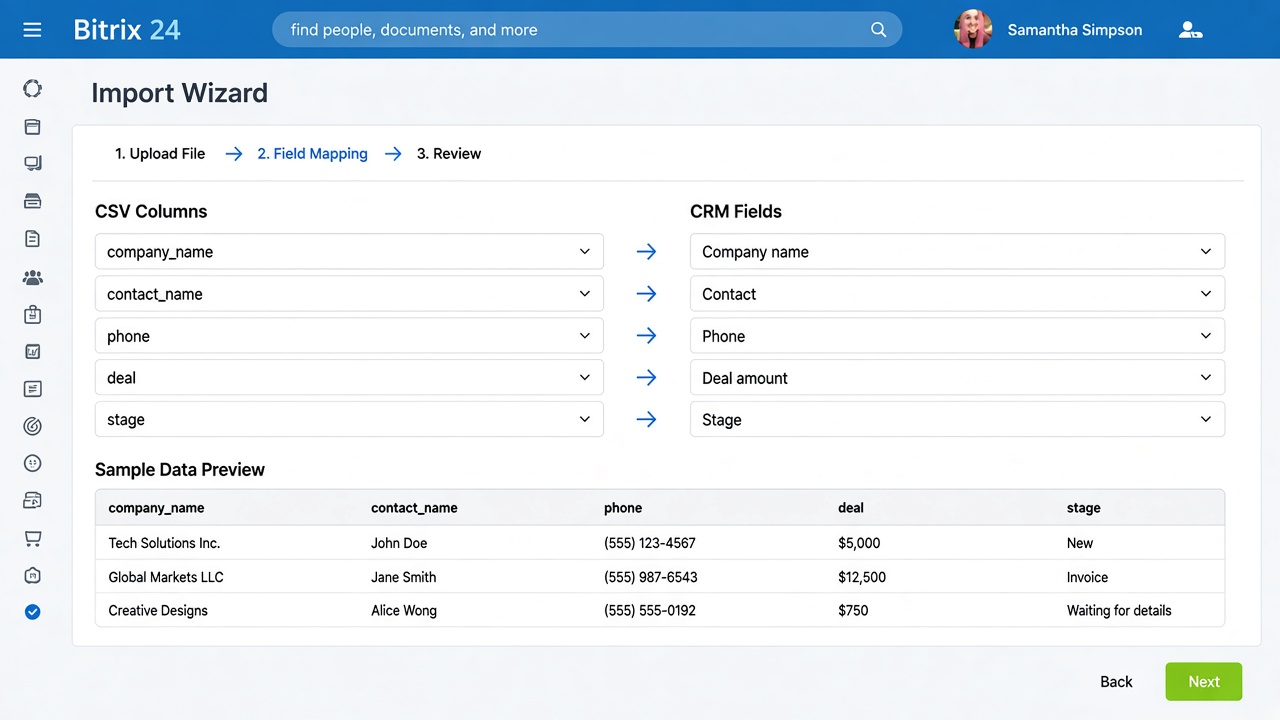Open the chart analytics sidebar icon
Image resolution: width=1280 pixels, height=720 pixels.
coord(32,352)
